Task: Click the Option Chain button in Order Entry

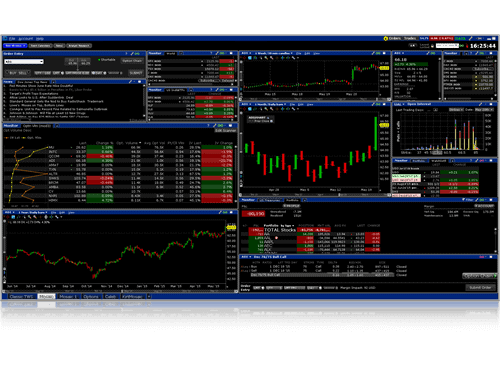Action: click(x=132, y=61)
